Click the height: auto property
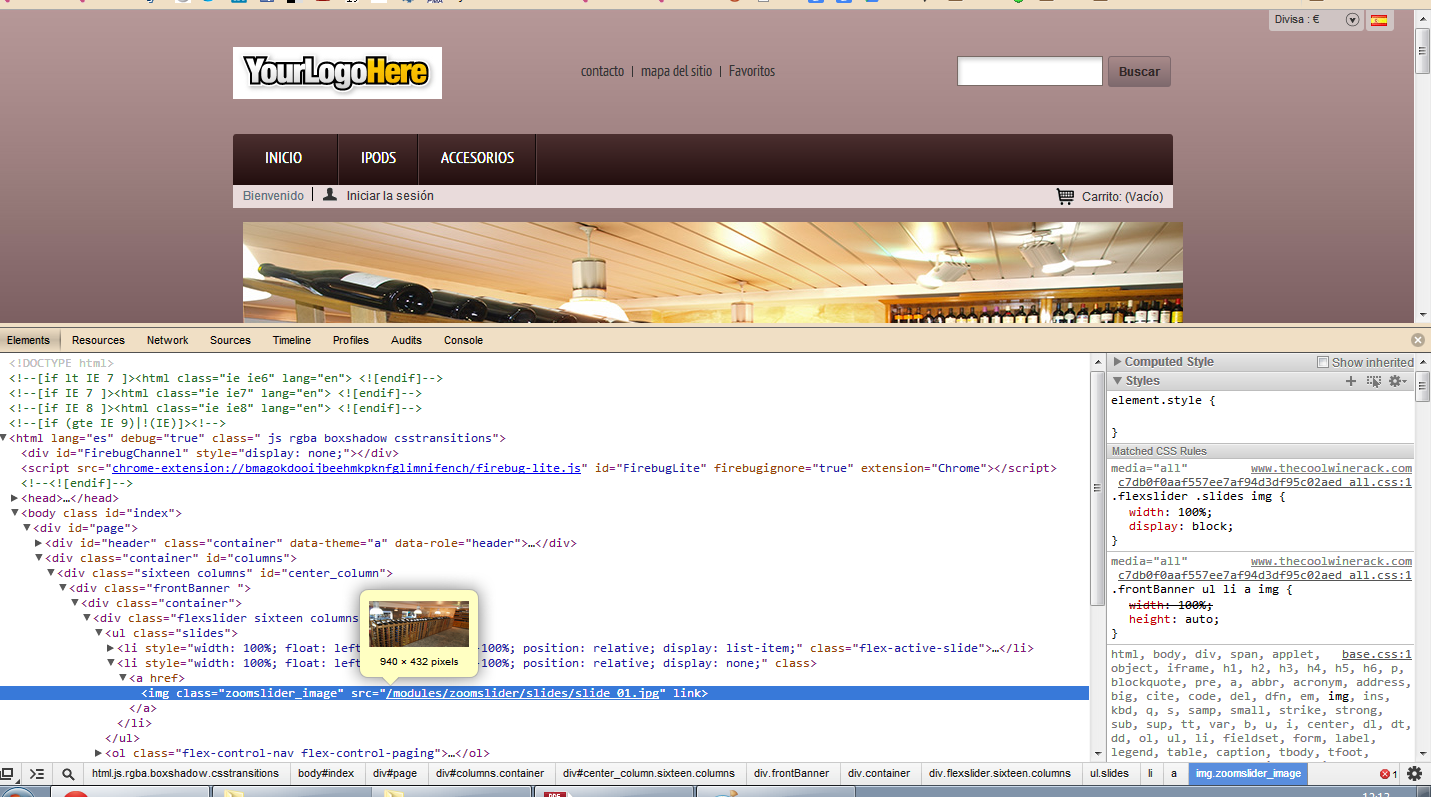The image size is (1431, 797). tap(1174, 619)
